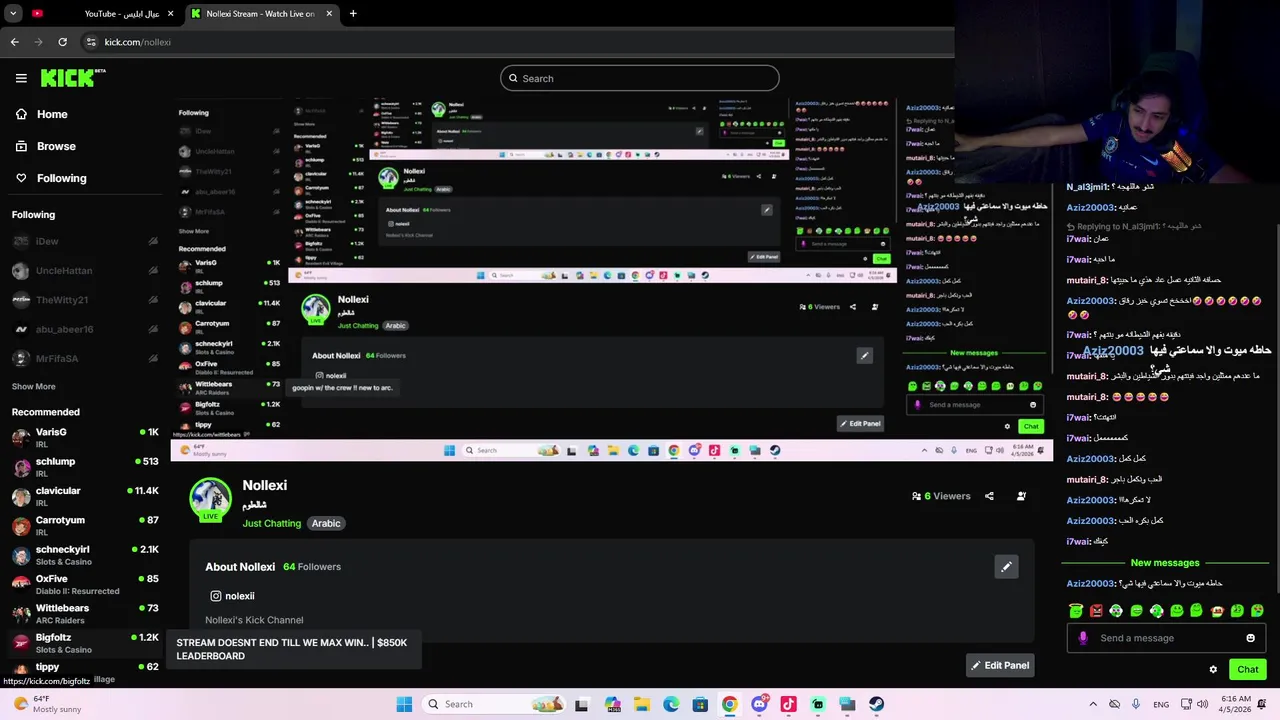Viewport: 1280px width, 720px height.
Task: Open browser tab search dropdown
Action: [x=13, y=13]
